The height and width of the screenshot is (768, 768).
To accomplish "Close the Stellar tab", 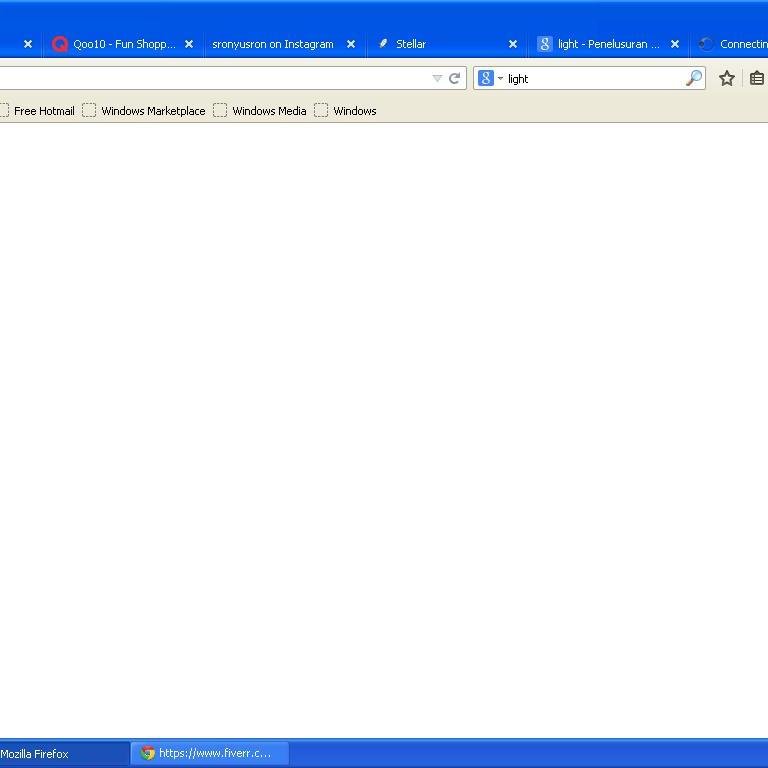I will 513,44.
